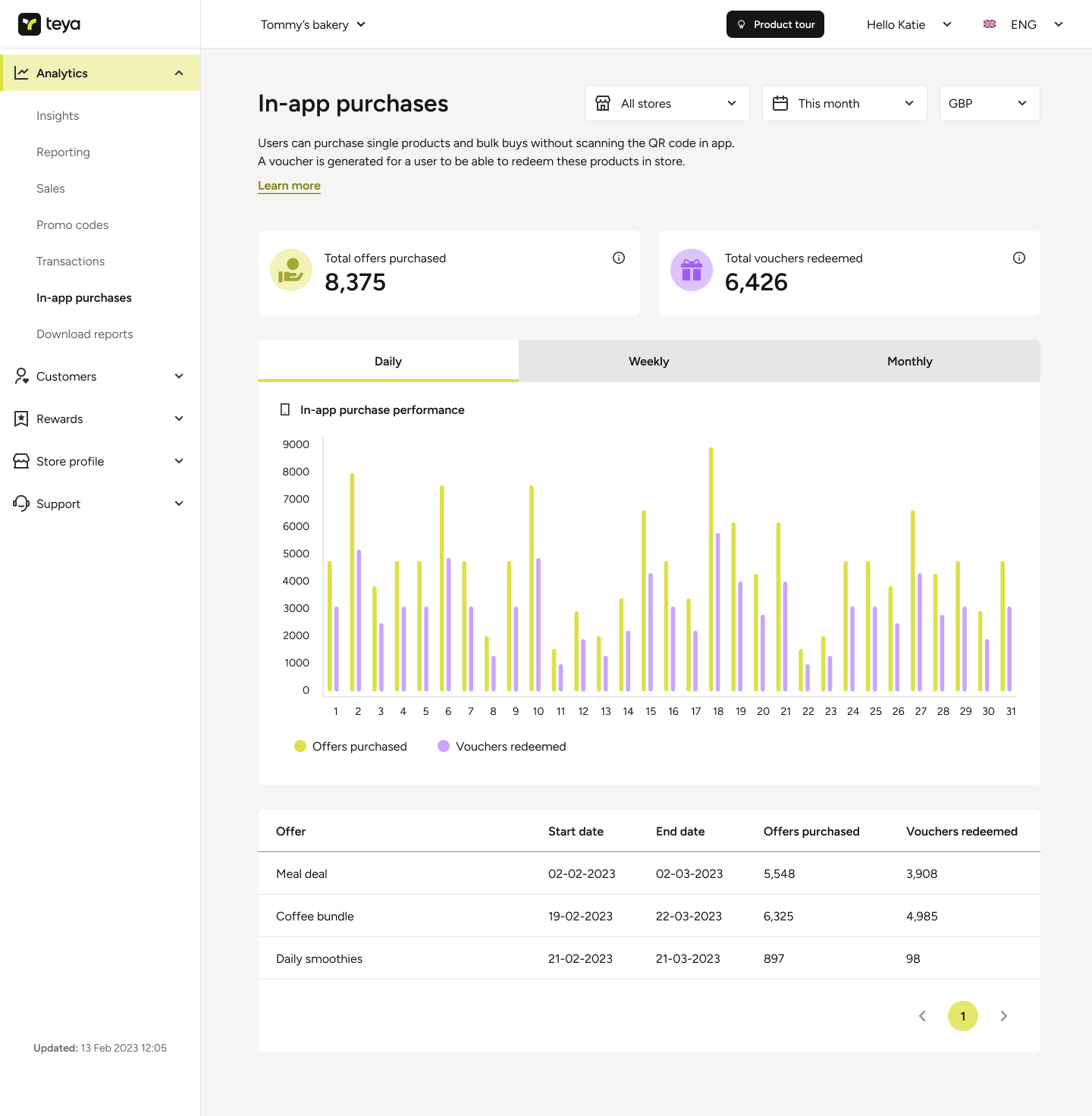Click the Teya logo icon

(x=30, y=24)
